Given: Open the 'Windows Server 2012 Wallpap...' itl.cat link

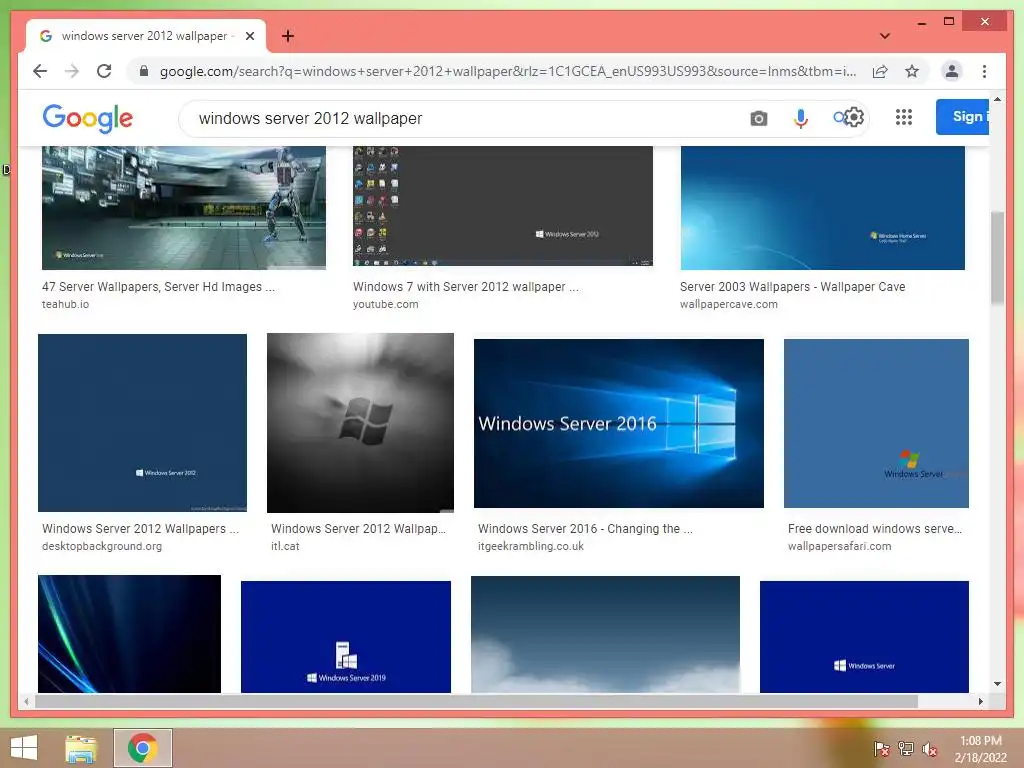Looking at the screenshot, I should point(359,529).
